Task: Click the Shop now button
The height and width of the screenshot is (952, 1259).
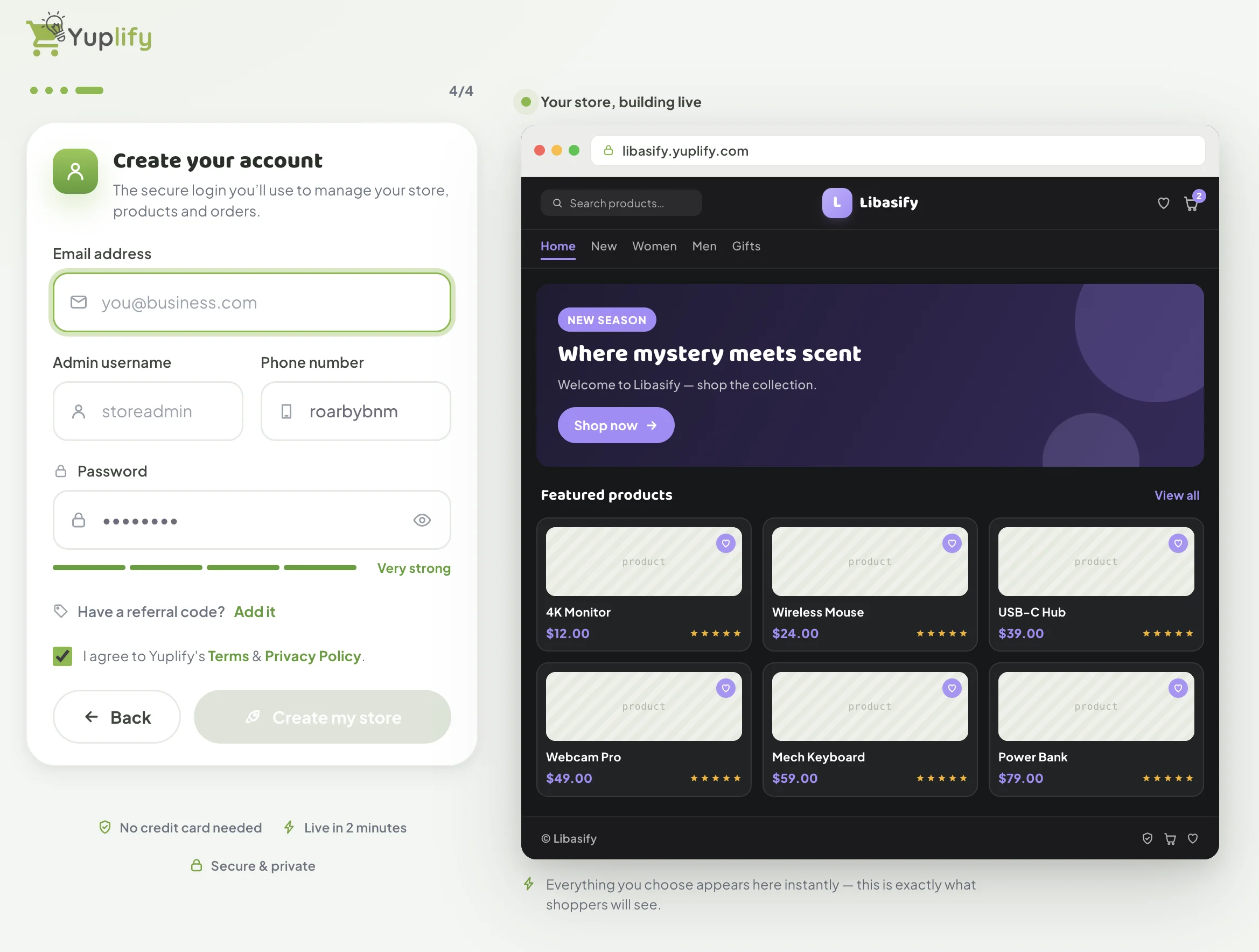Action: pyautogui.click(x=616, y=425)
